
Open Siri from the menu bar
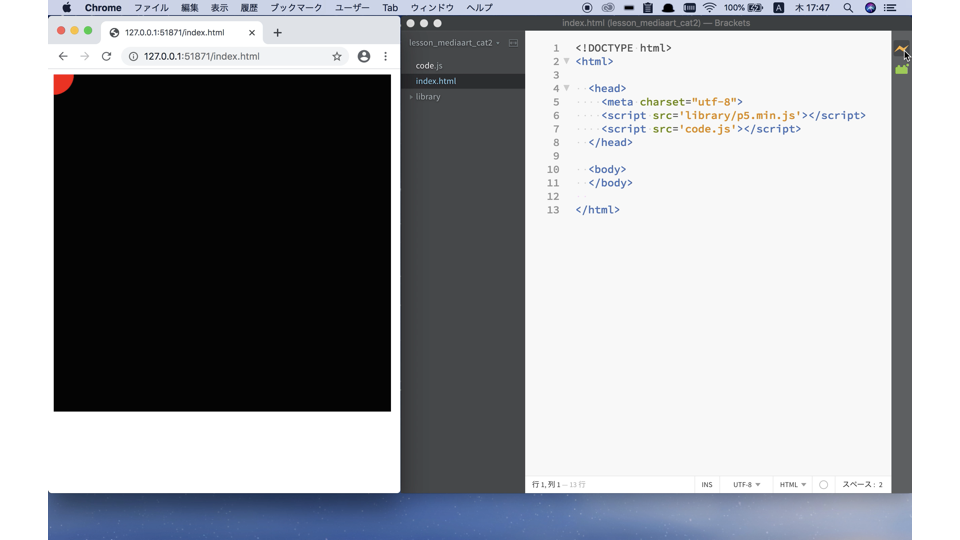tap(870, 8)
